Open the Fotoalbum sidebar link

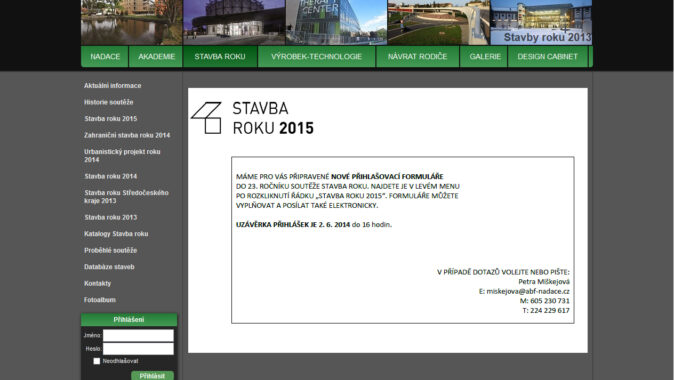click(100, 300)
